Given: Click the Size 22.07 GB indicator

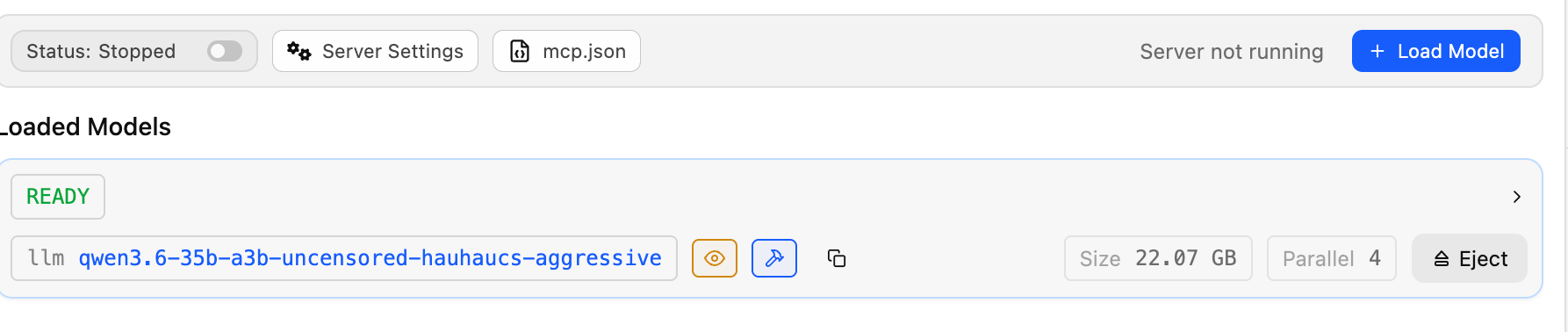Looking at the screenshot, I should point(1158,258).
